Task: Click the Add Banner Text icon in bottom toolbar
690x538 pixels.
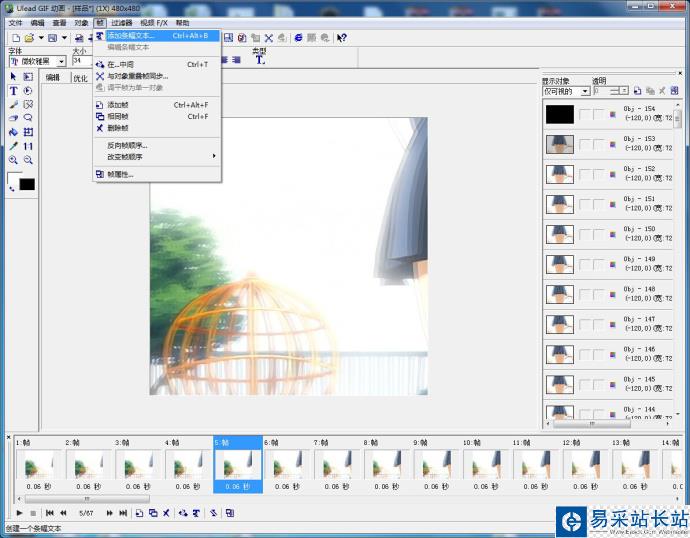Action: click(x=197, y=513)
